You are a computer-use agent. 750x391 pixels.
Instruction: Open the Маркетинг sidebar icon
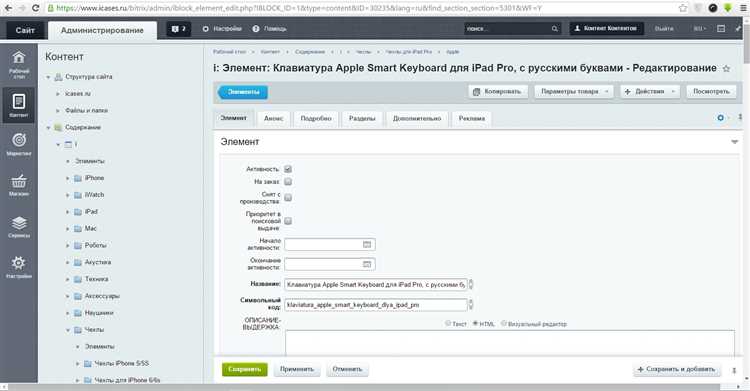(19, 145)
